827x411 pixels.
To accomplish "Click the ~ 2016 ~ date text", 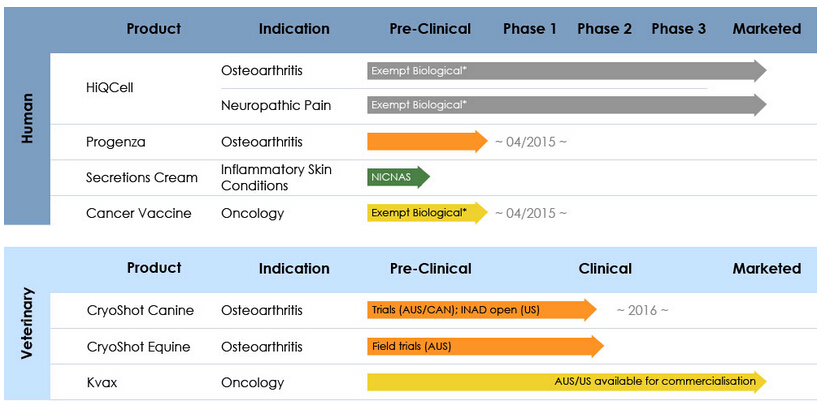I will click(642, 310).
